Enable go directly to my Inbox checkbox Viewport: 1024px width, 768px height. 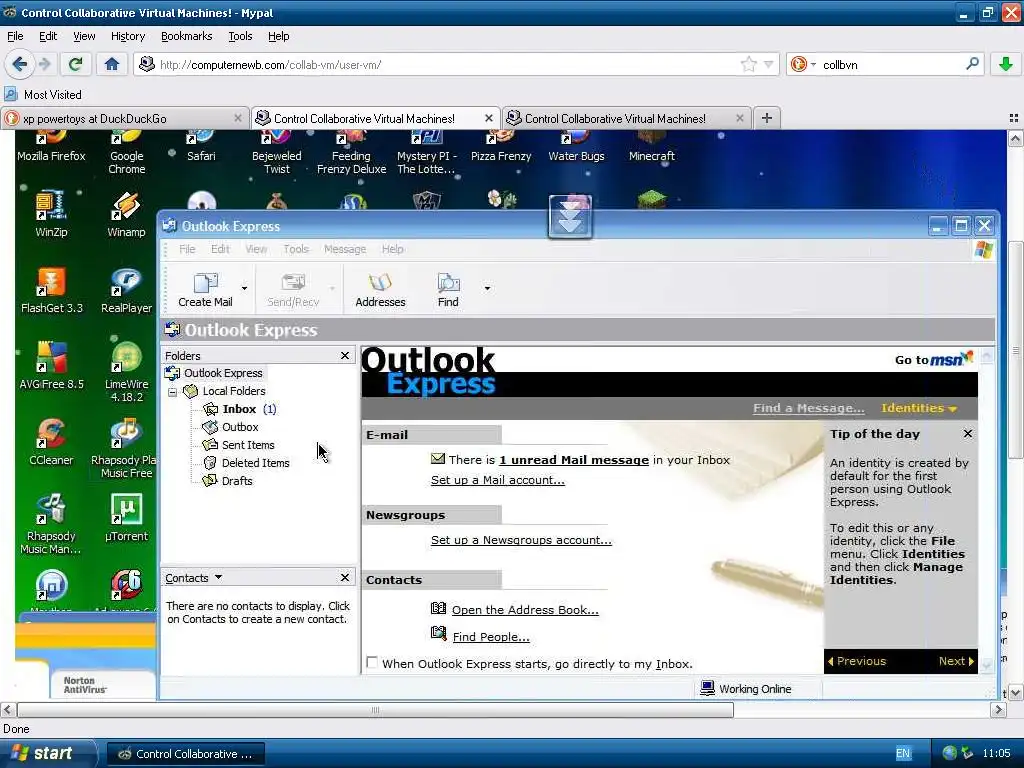[x=372, y=663]
